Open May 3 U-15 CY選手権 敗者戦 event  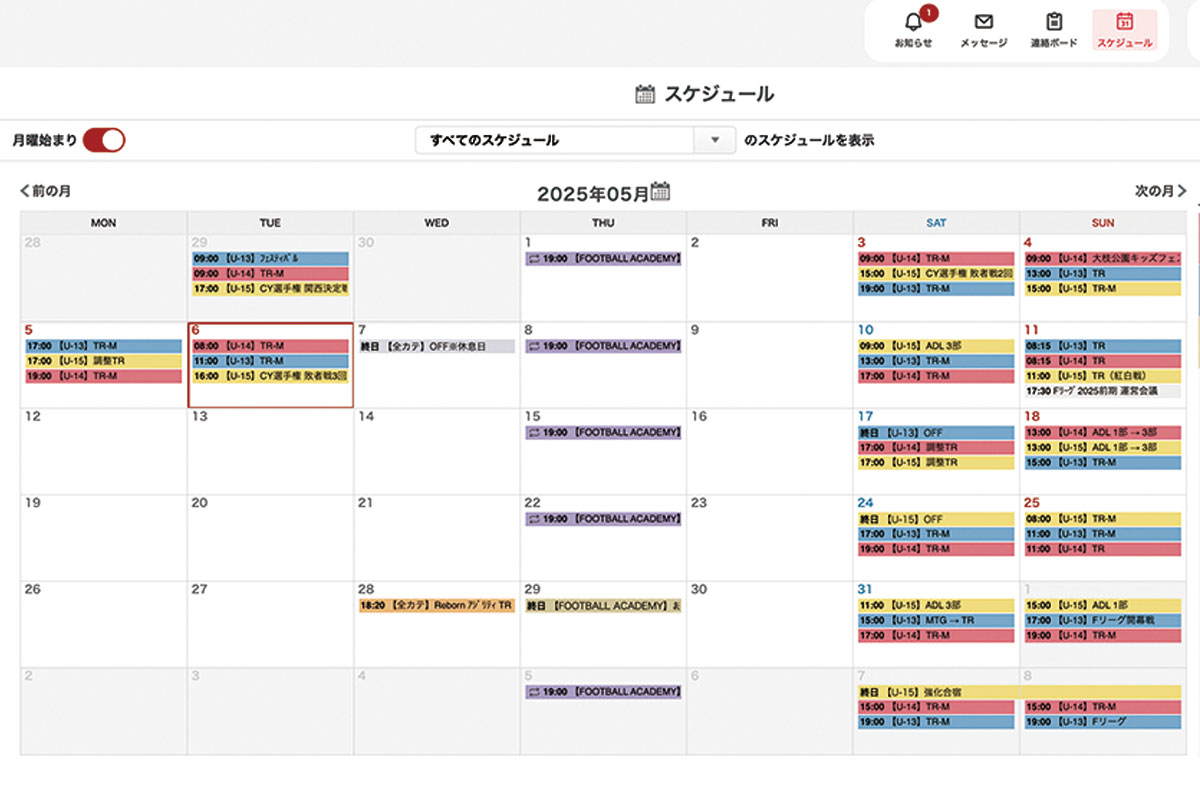coord(935,274)
